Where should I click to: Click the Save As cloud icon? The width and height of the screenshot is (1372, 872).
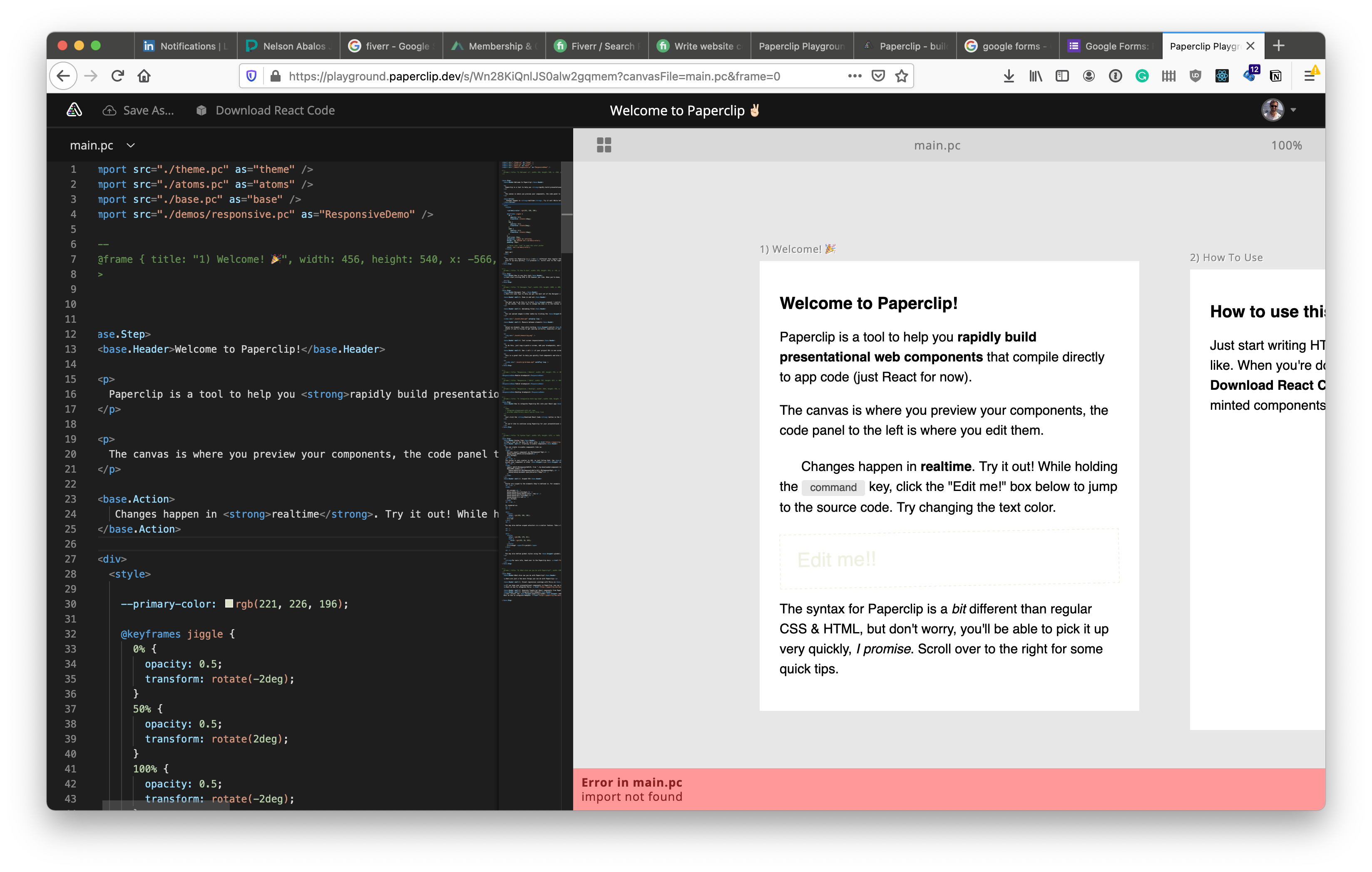point(109,111)
